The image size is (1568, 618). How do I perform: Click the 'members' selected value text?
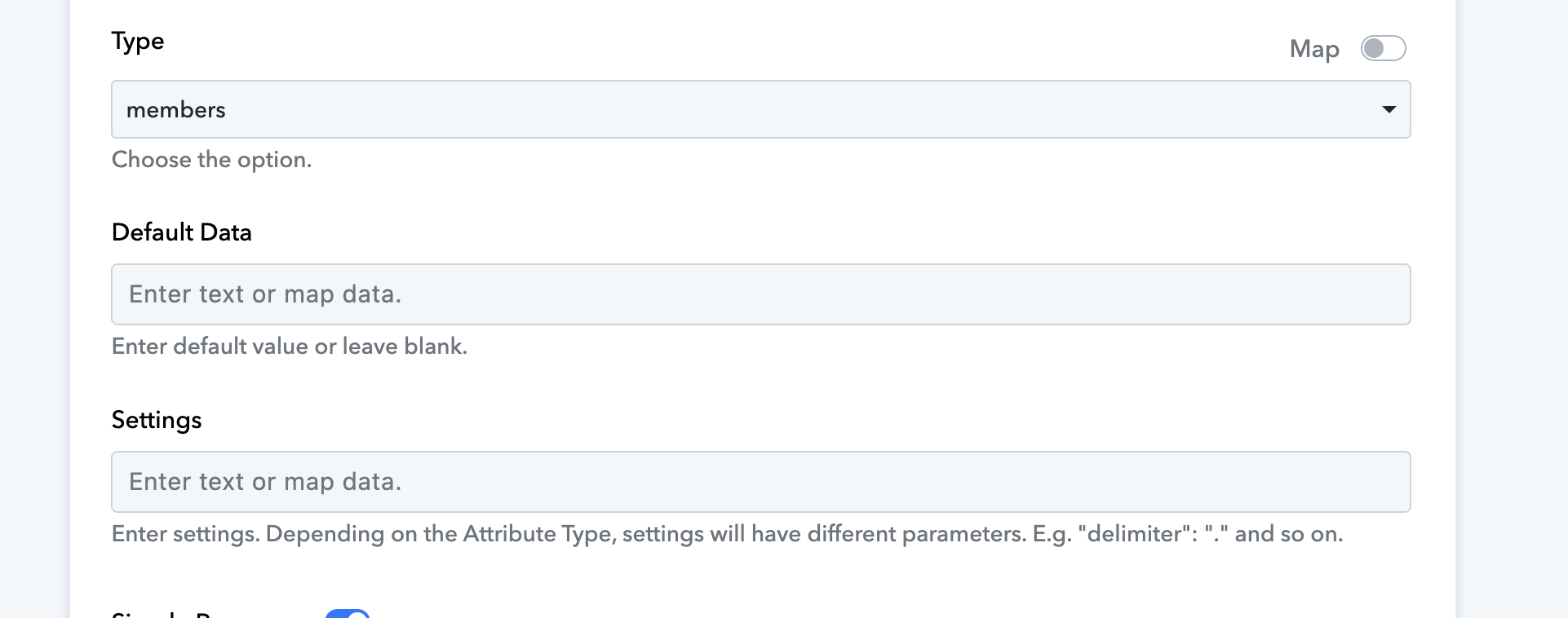[x=175, y=109]
